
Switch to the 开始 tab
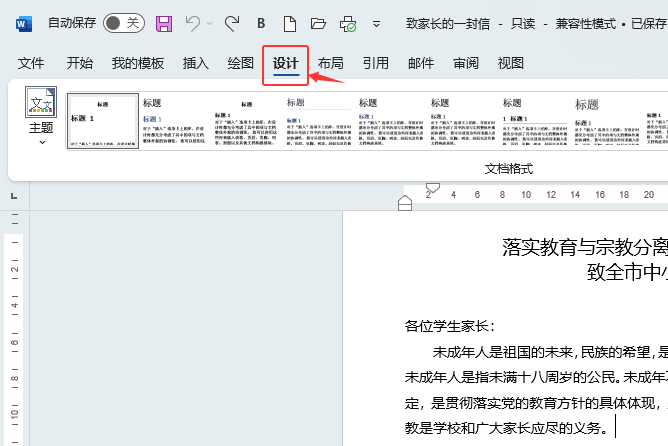(x=79, y=63)
